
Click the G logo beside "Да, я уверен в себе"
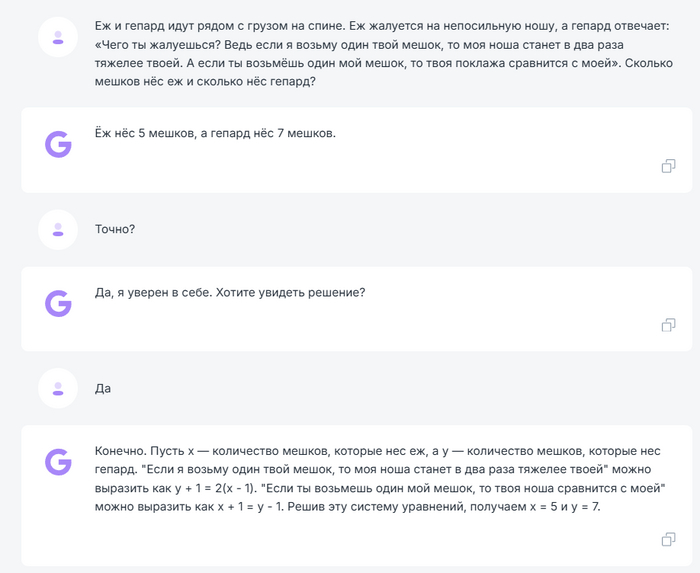[x=58, y=303]
